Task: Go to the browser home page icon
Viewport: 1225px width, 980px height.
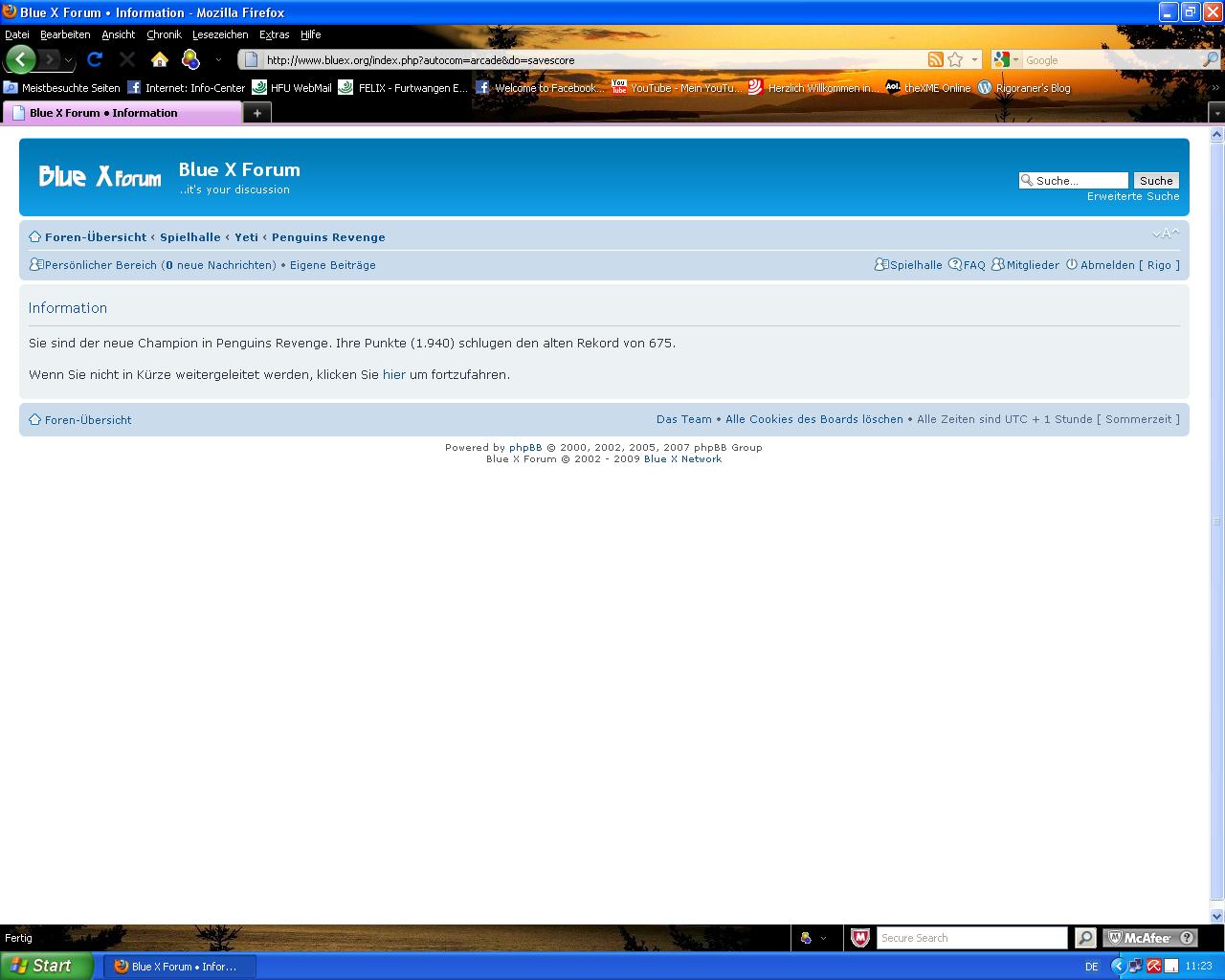Action: (160, 59)
